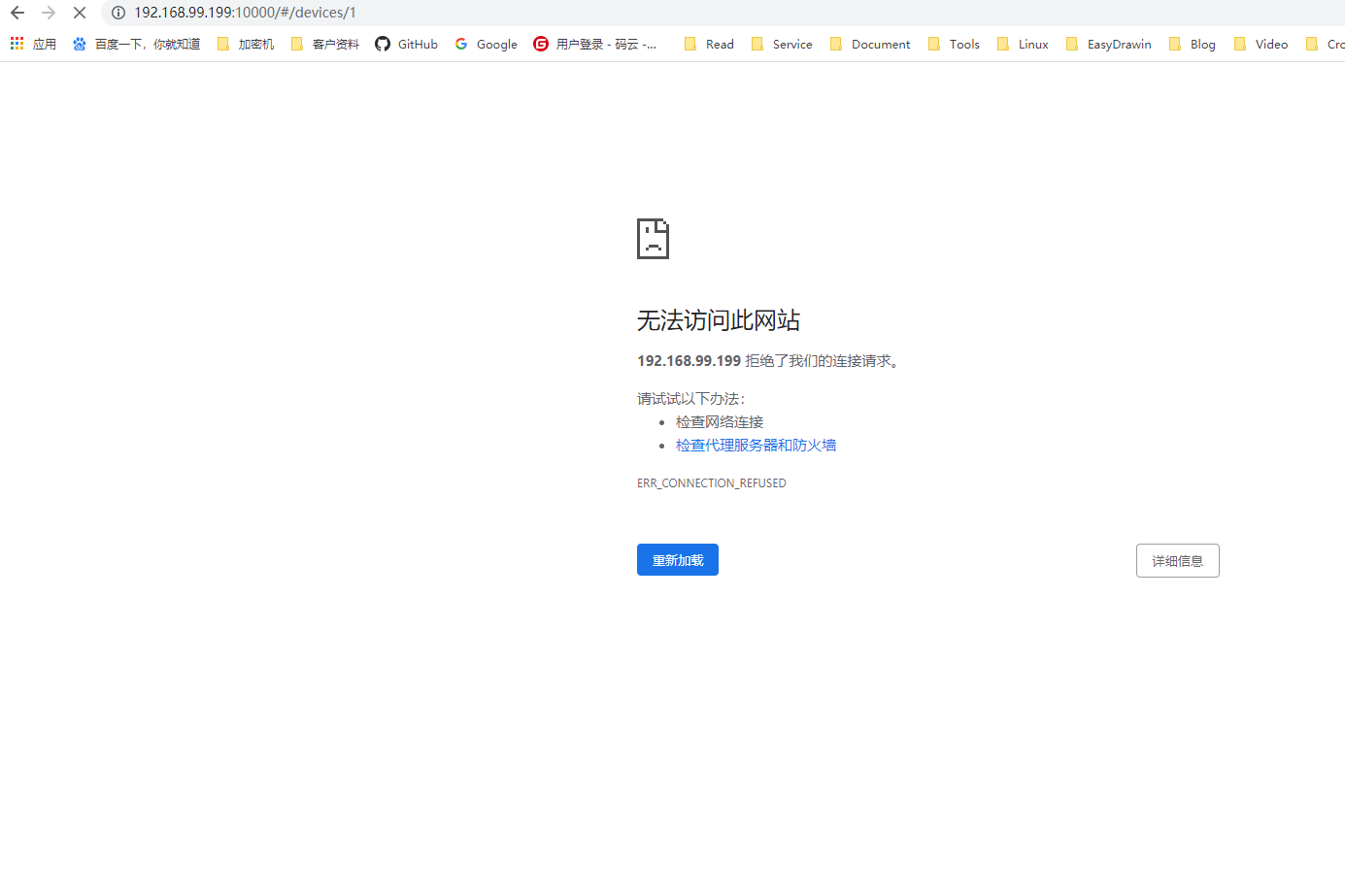Open the 加密机 bookmark folder
This screenshot has height=896, width=1345.
(x=246, y=44)
